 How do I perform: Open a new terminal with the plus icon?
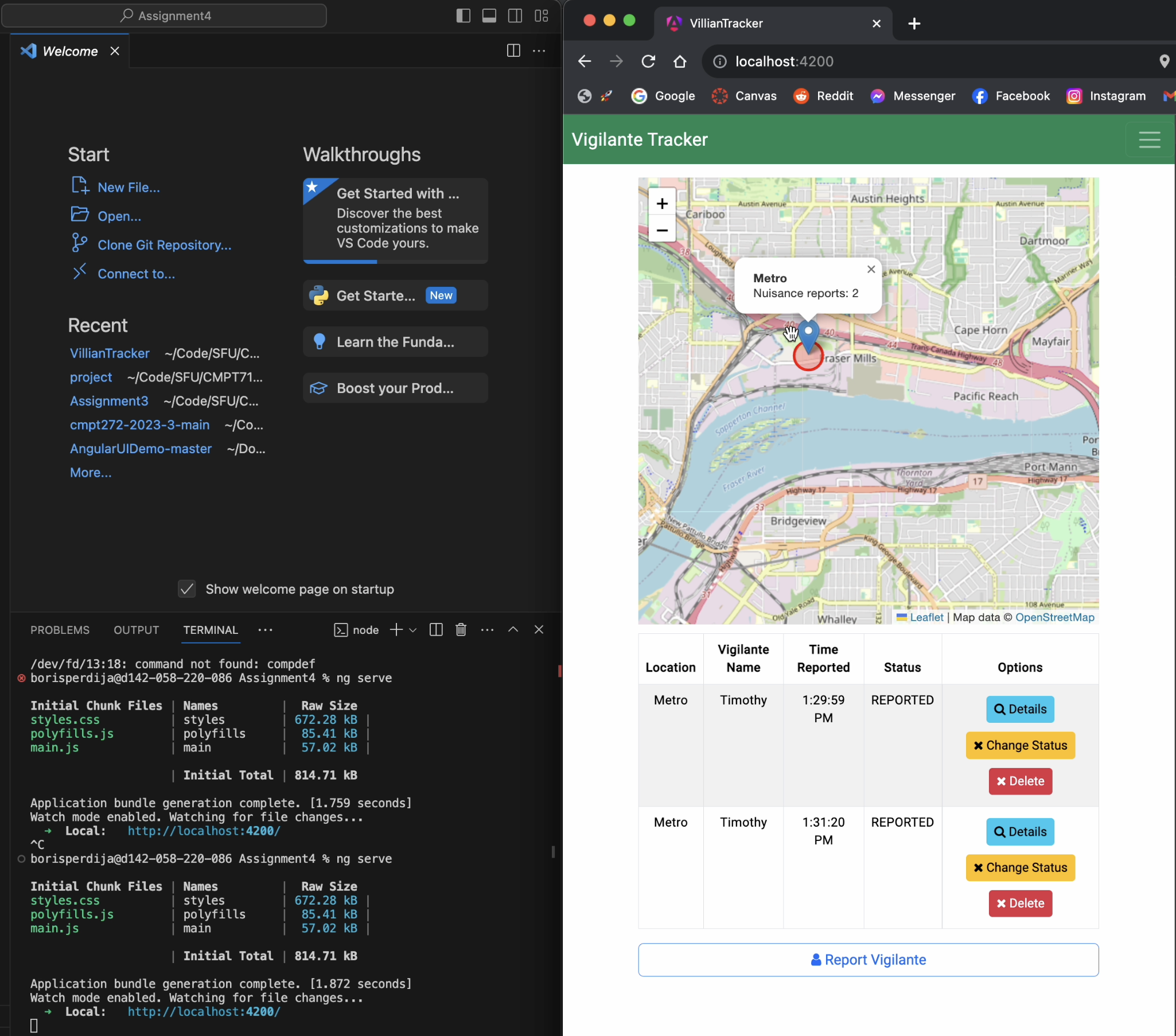point(396,630)
